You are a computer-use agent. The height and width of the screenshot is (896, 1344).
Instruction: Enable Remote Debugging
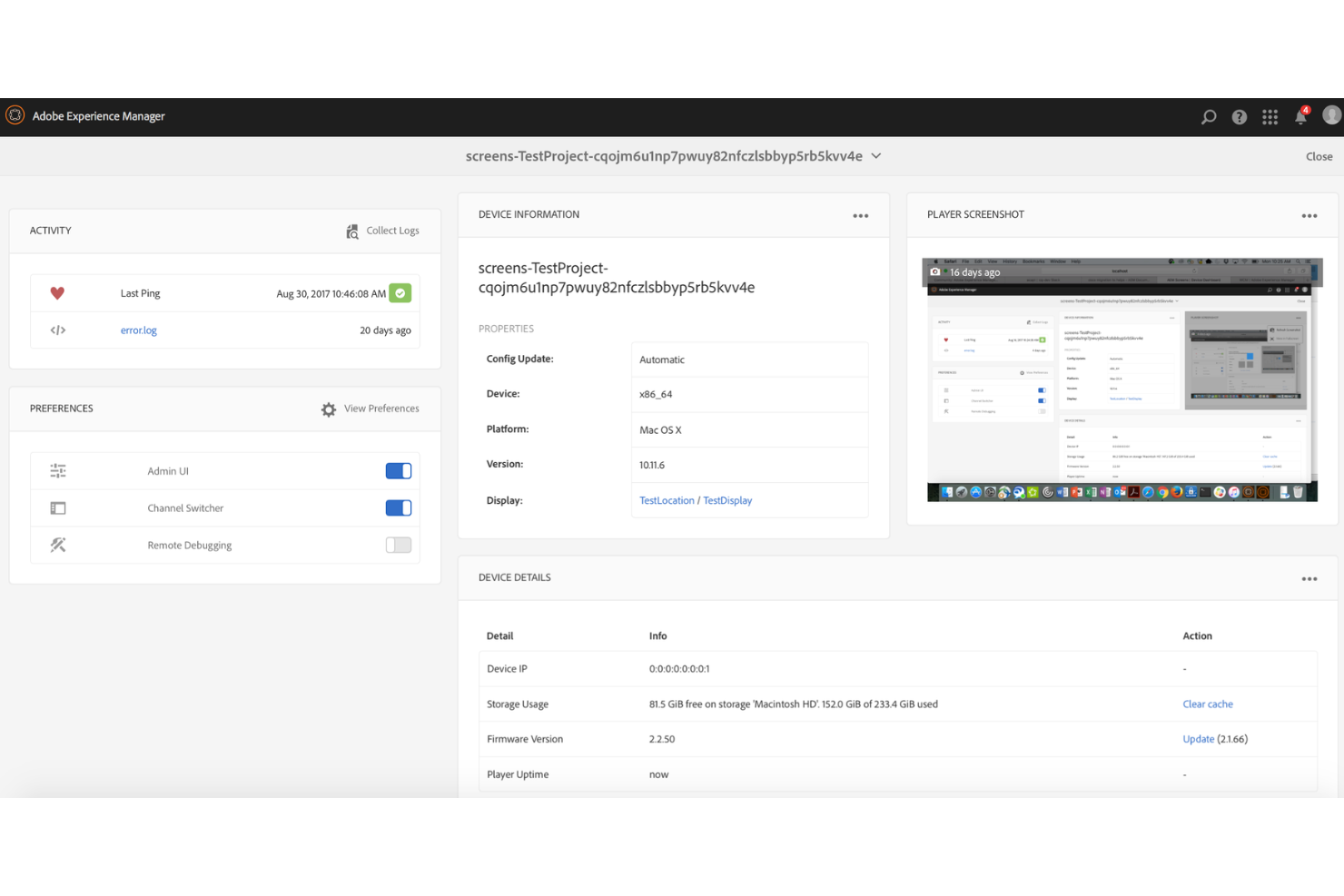(398, 545)
